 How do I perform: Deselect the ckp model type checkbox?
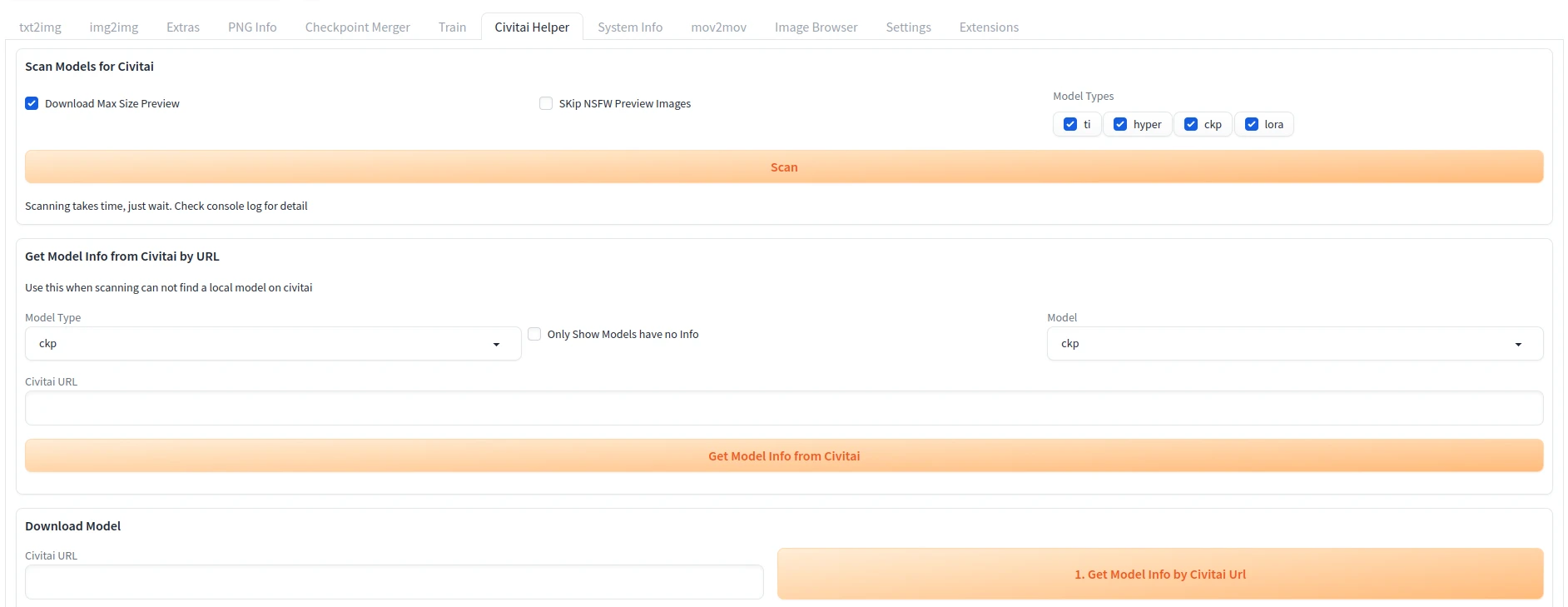(1191, 125)
